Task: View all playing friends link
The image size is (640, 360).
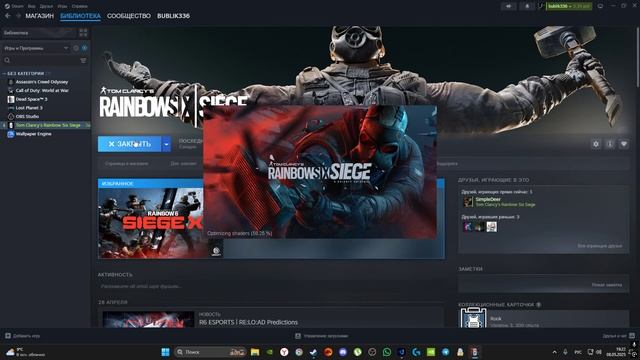Action: click(600, 246)
